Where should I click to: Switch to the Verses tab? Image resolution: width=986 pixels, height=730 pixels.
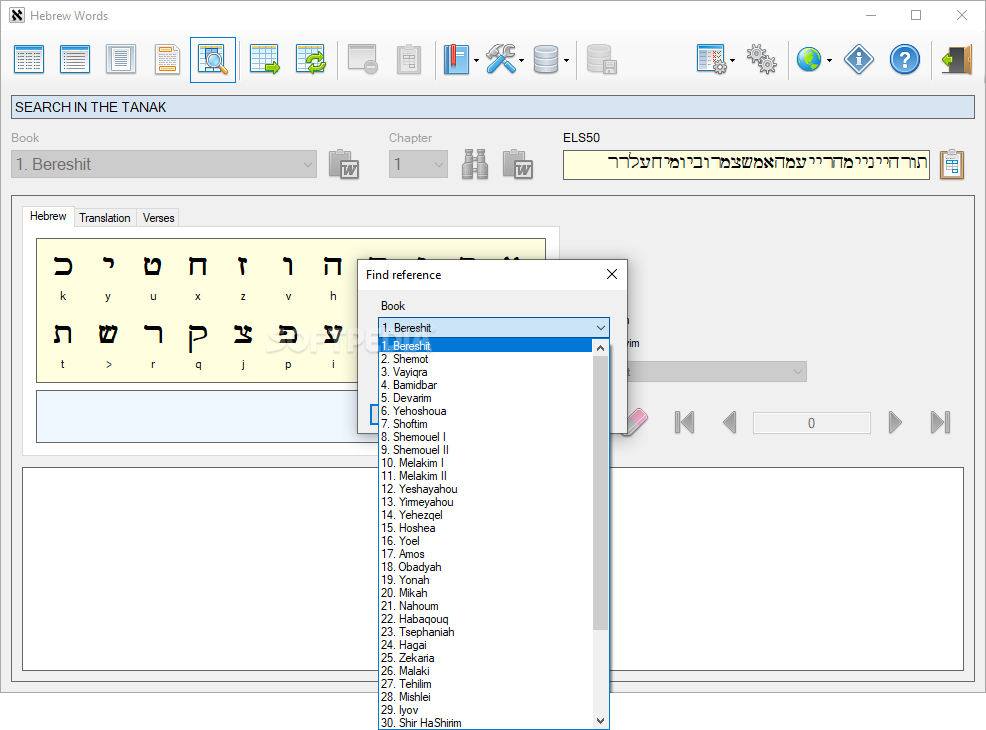(158, 218)
